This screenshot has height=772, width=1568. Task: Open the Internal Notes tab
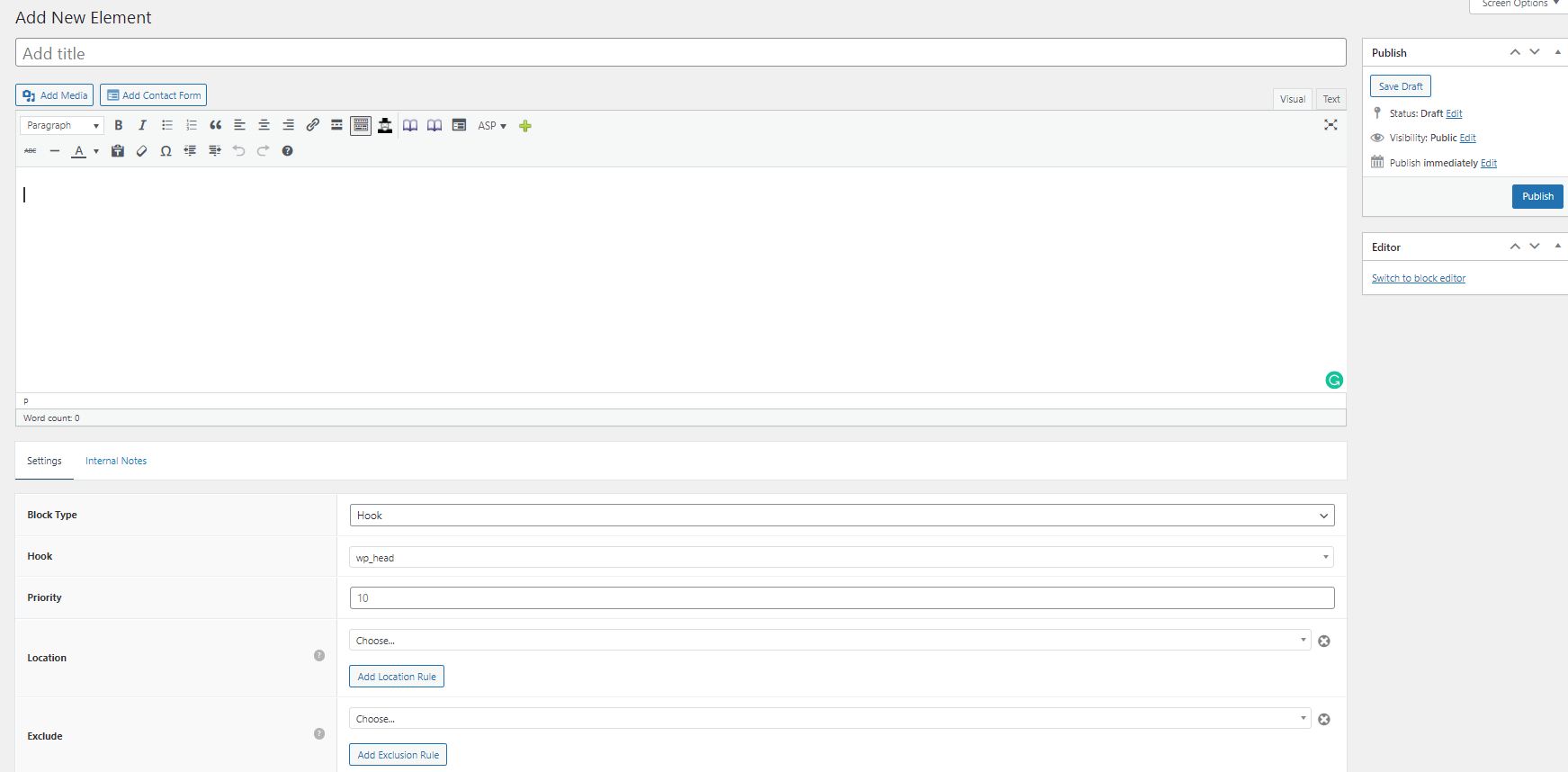[x=116, y=461]
